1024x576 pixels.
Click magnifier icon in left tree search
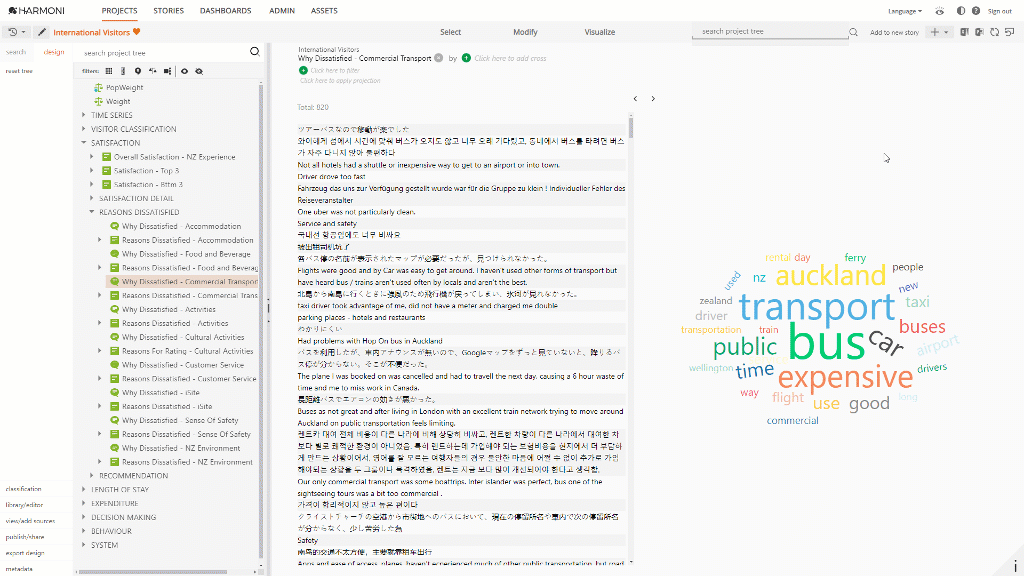pyautogui.click(x=255, y=52)
